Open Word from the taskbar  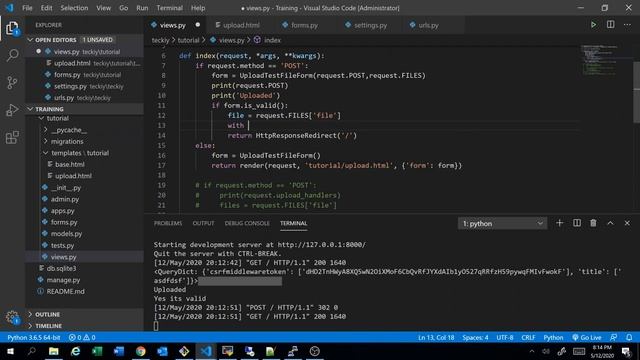[x=119, y=351]
